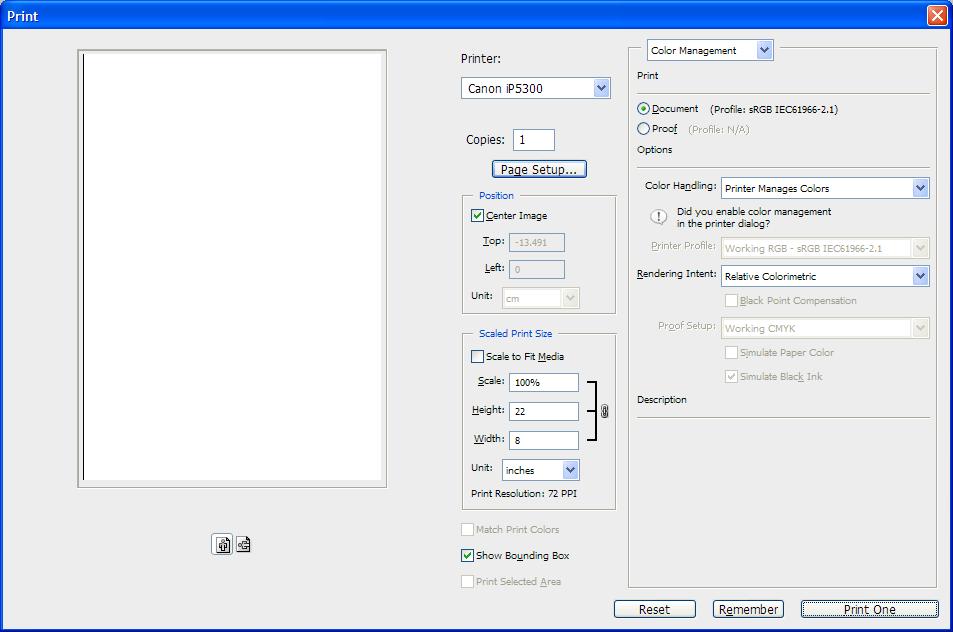Click the Scale percentage field

pyautogui.click(x=543, y=382)
